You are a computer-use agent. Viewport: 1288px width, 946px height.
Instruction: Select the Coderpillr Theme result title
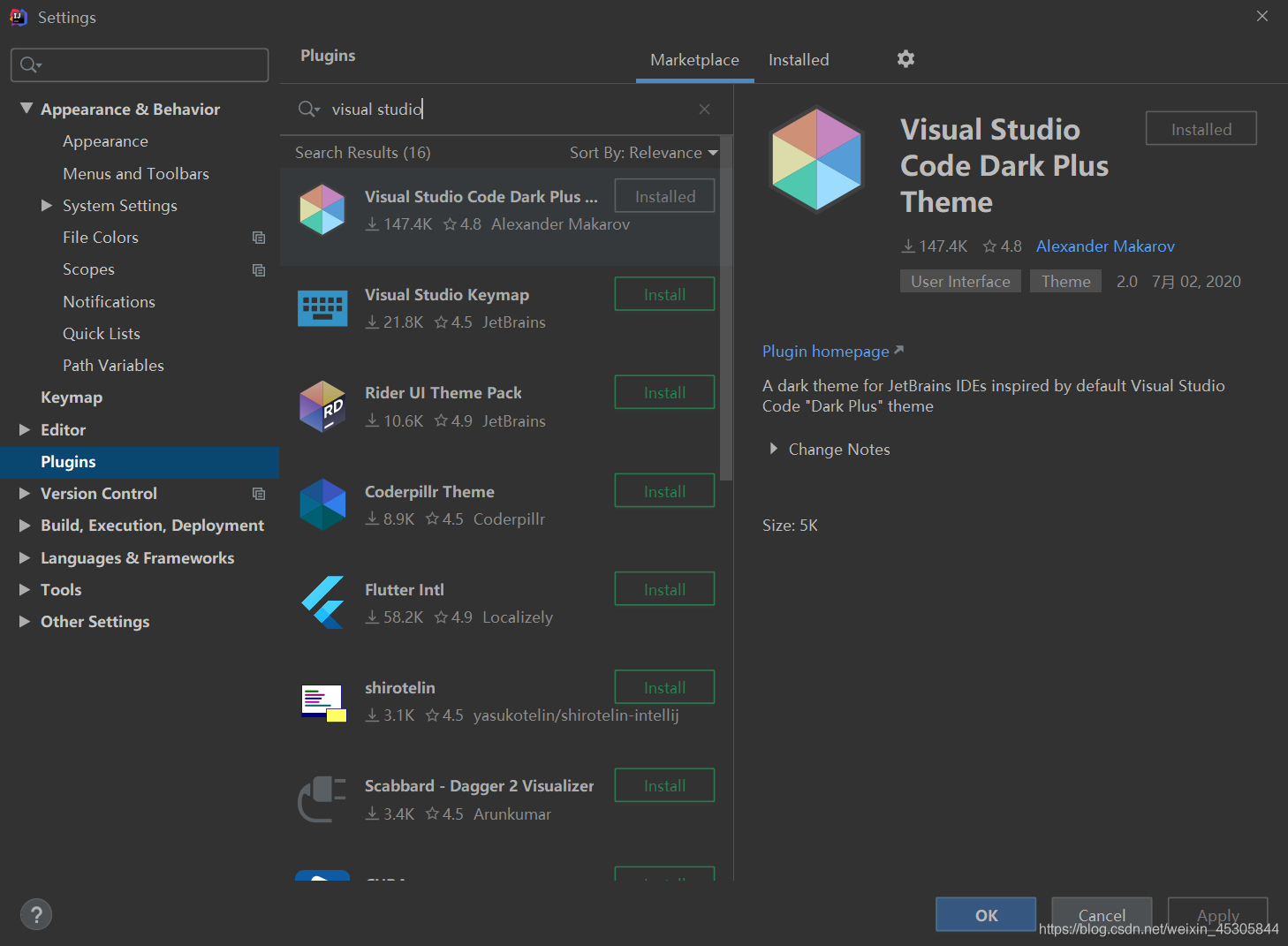click(x=429, y=492)
